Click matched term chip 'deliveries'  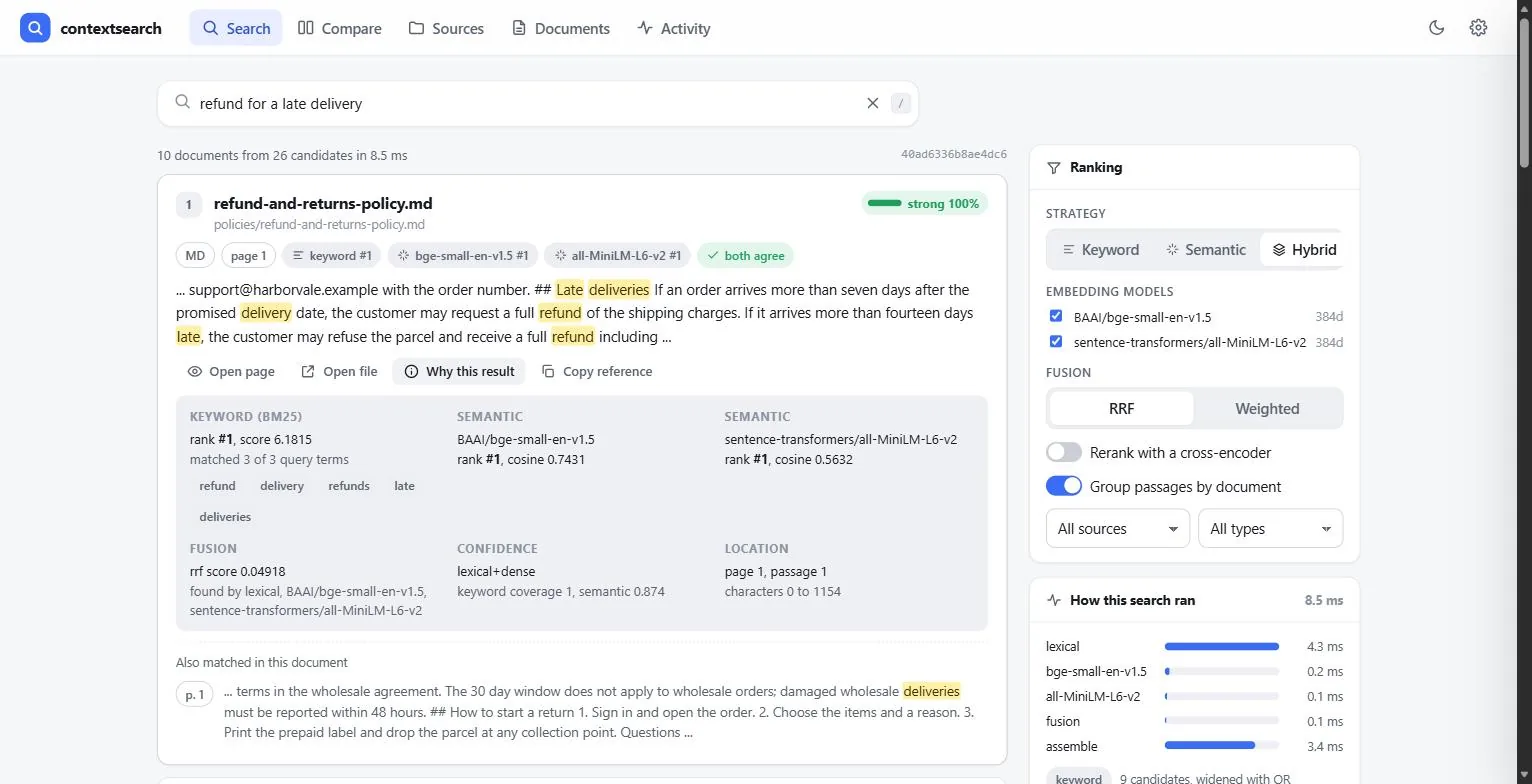(225, 517)
